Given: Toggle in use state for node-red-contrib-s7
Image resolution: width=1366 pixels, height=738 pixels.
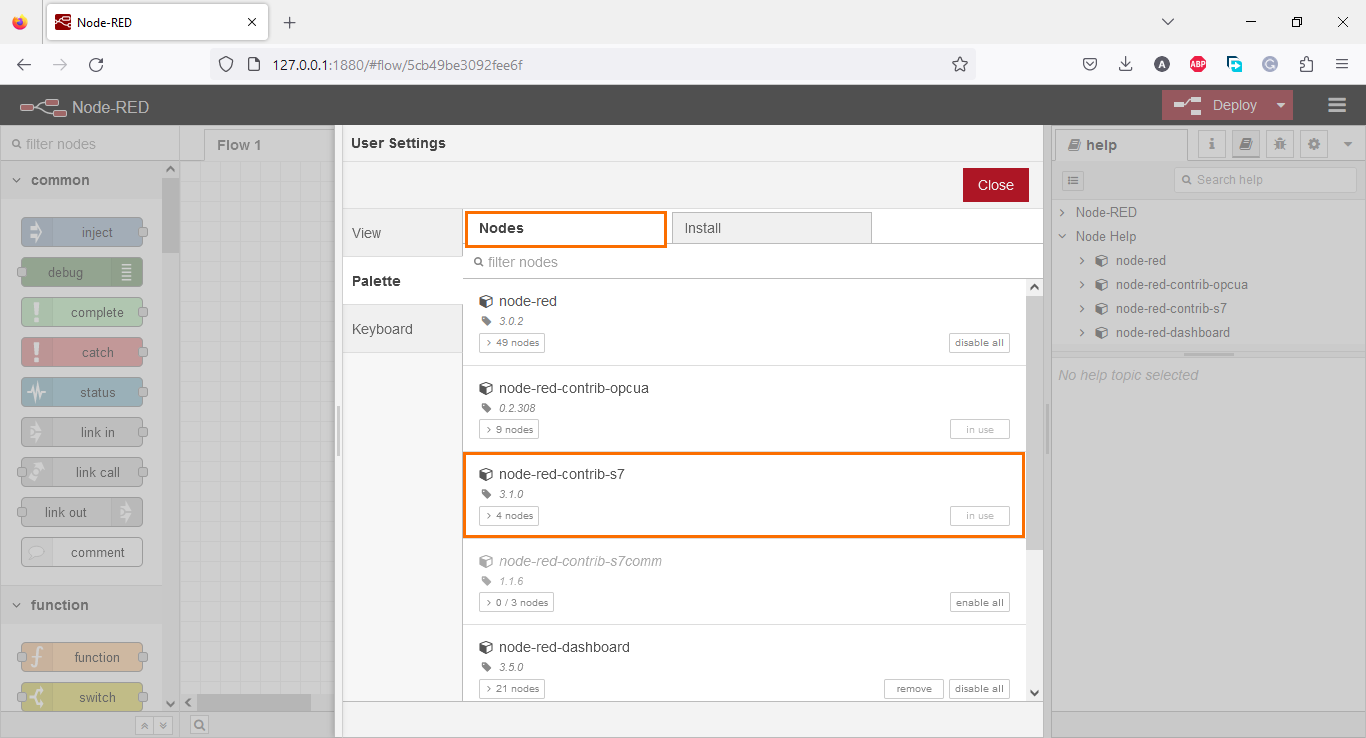Looking at the screenshot, I should 979,515.
